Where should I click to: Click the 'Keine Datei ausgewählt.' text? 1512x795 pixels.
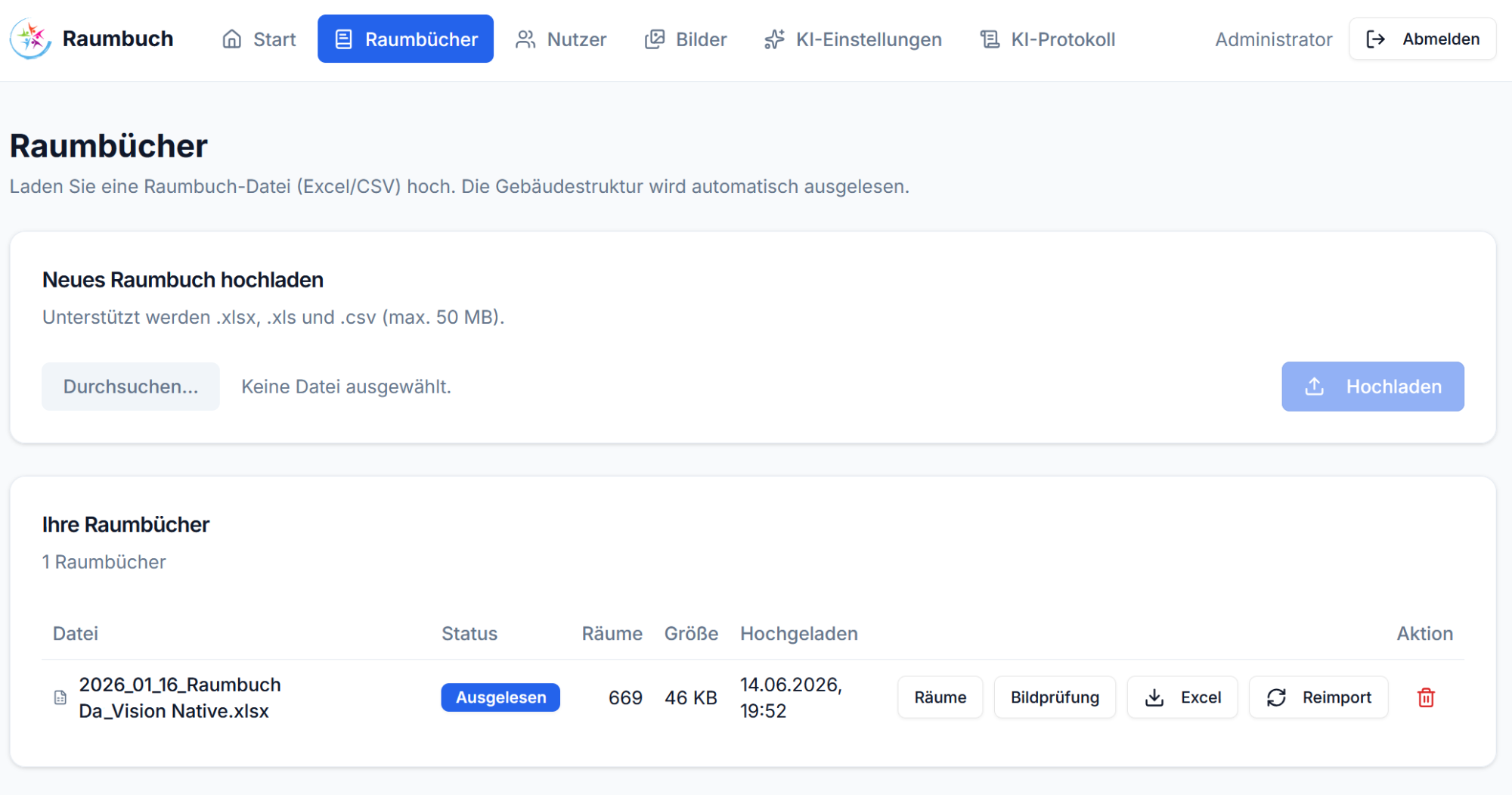pos(346,387)
